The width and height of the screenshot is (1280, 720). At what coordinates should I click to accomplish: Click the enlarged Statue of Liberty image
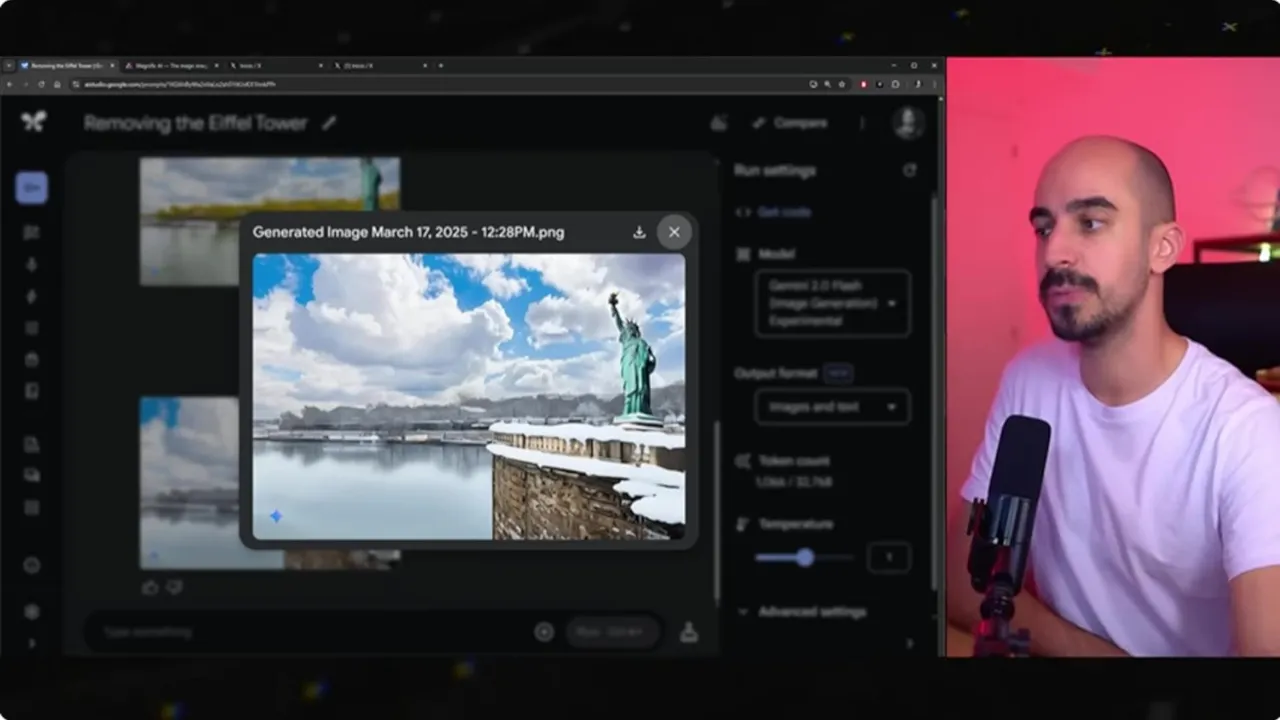pyautogui.click(x=469, y=396)
